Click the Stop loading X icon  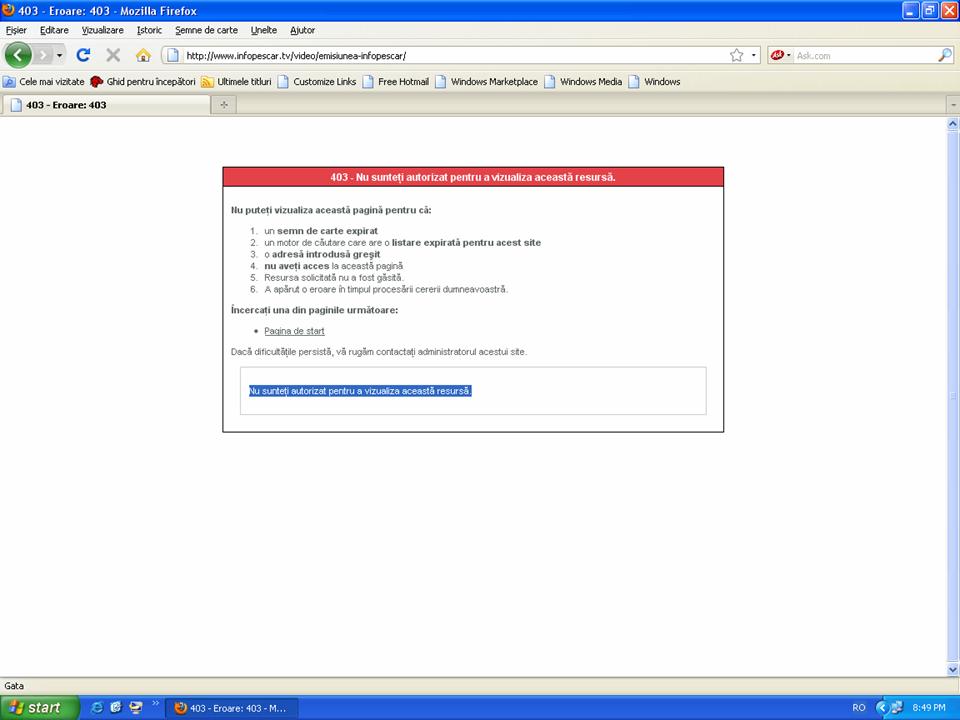113,55
